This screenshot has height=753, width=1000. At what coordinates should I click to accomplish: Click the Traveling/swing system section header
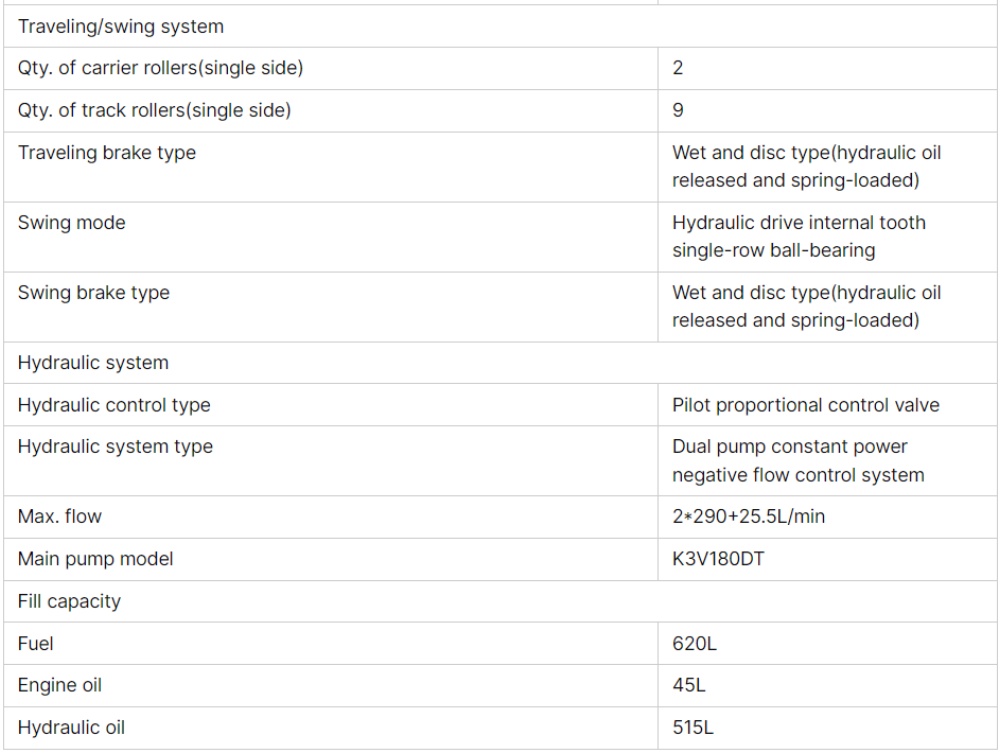[121, 26]
